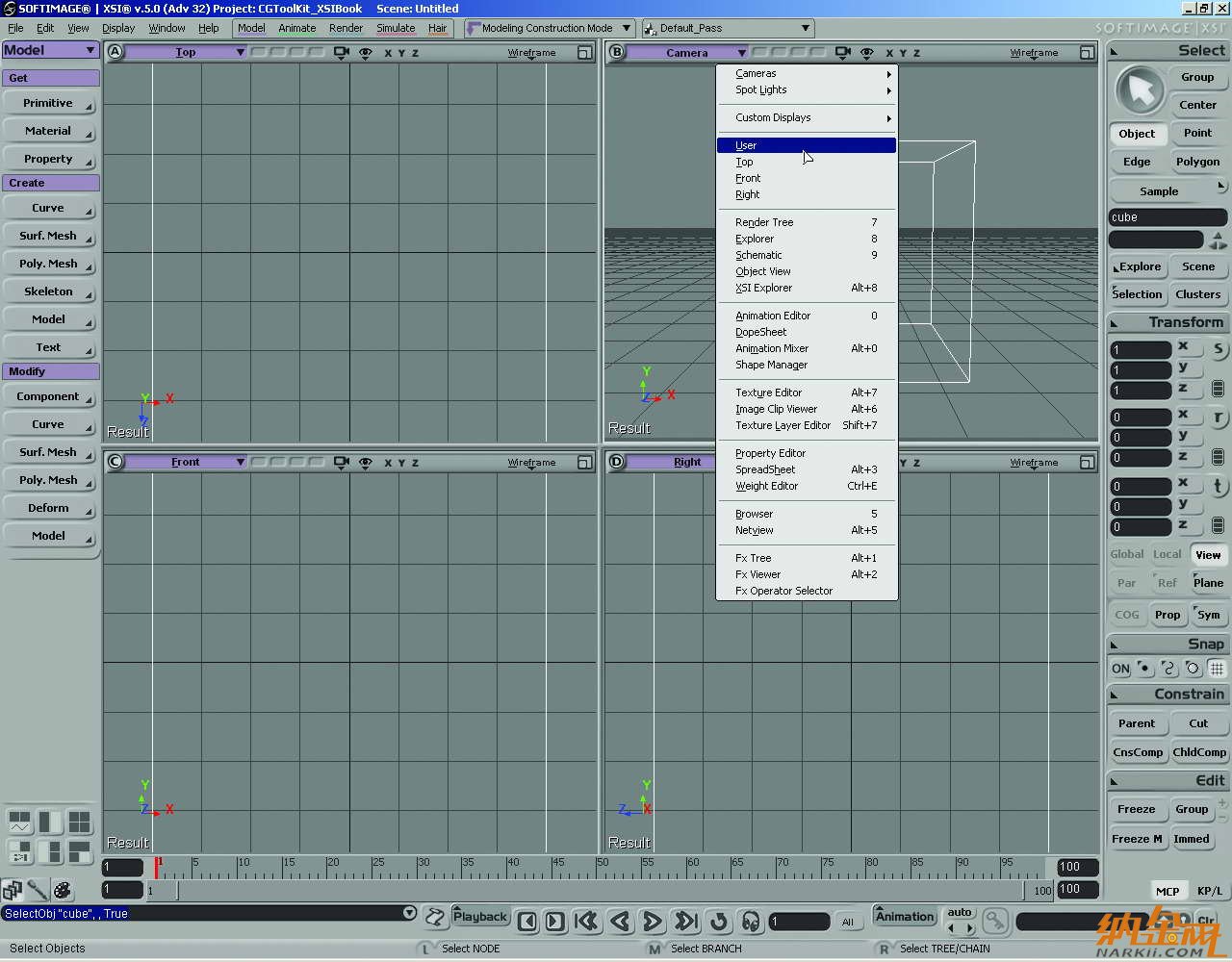The height and width of the screenshot is (962, 1232).
Task: Toggle snap to grid icon
Action: 1218,669
